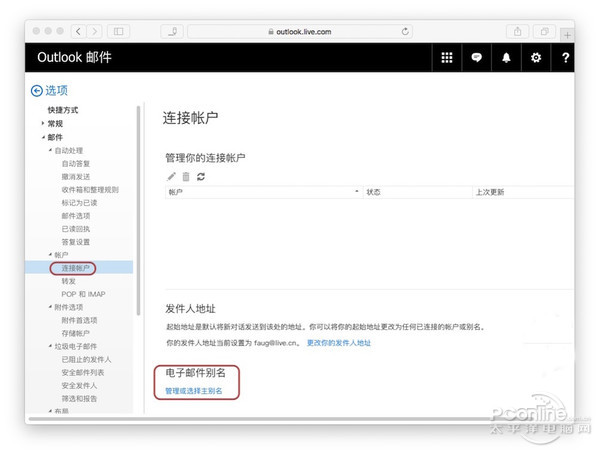Select 自动答复 in the sidebar

pos(76,163)
